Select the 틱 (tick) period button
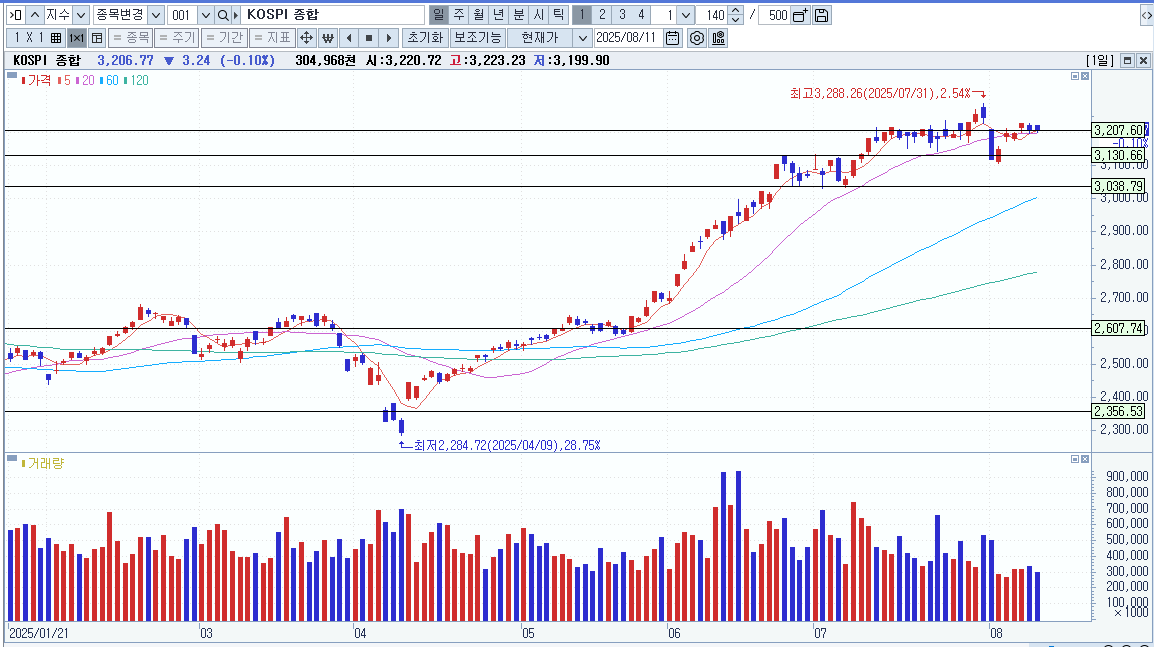1154x647 pixels. point(558,15)
